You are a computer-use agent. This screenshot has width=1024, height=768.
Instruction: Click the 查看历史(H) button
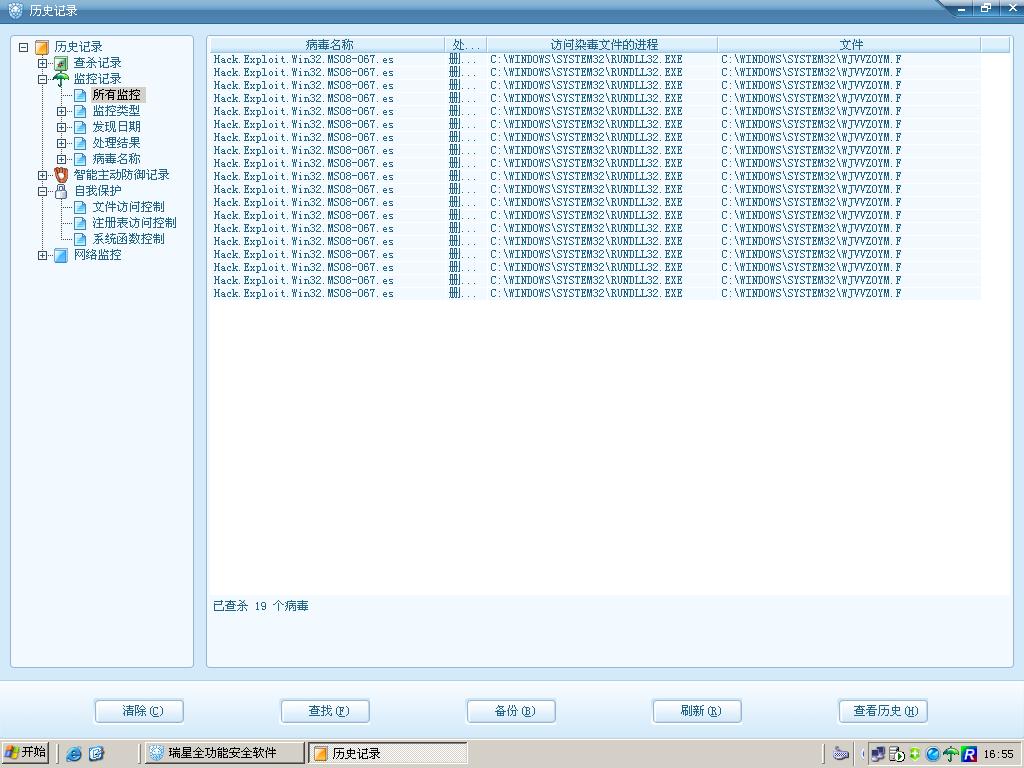pyautogui.click(x=883, y=711)
